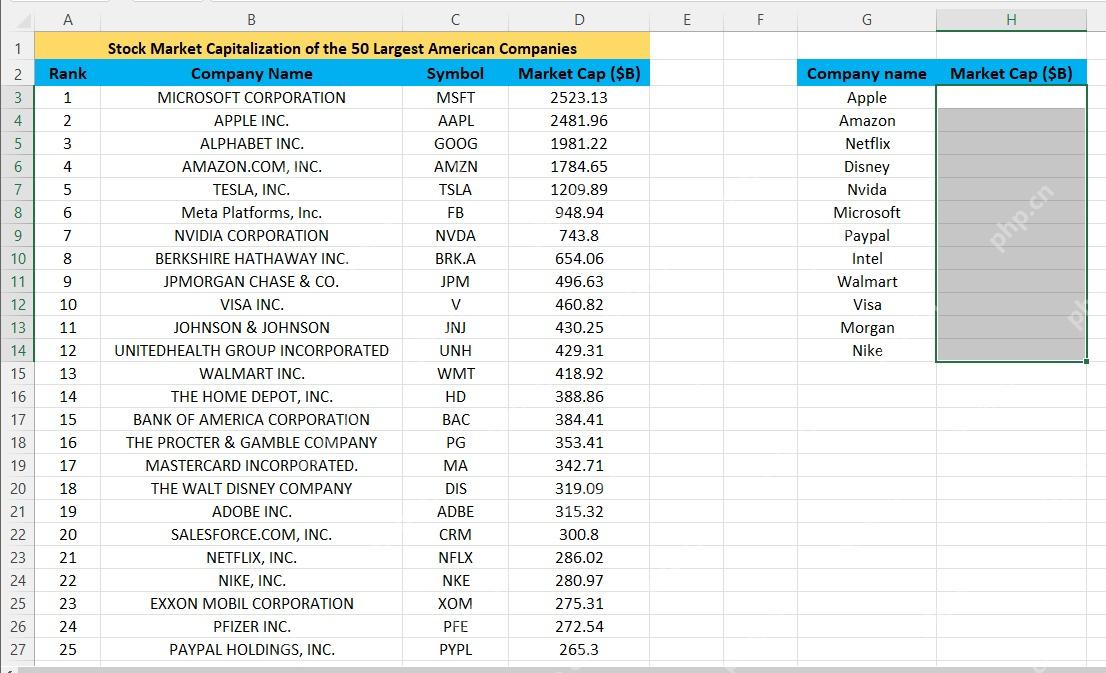Select the market cap value 286.02
The width and height of the screenshot is (1106, 673).
579,557
